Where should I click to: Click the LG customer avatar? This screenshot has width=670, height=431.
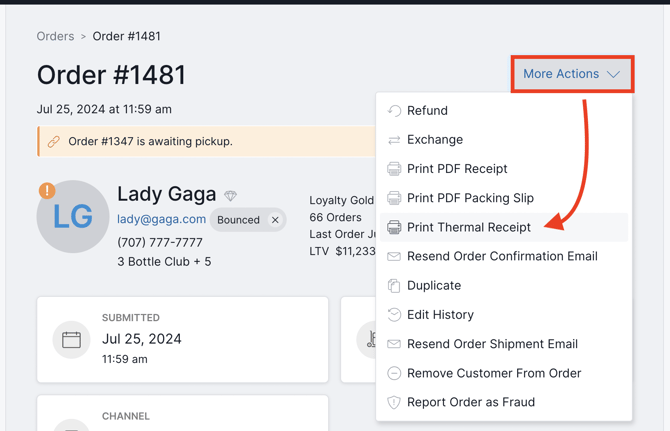[73, 217]
